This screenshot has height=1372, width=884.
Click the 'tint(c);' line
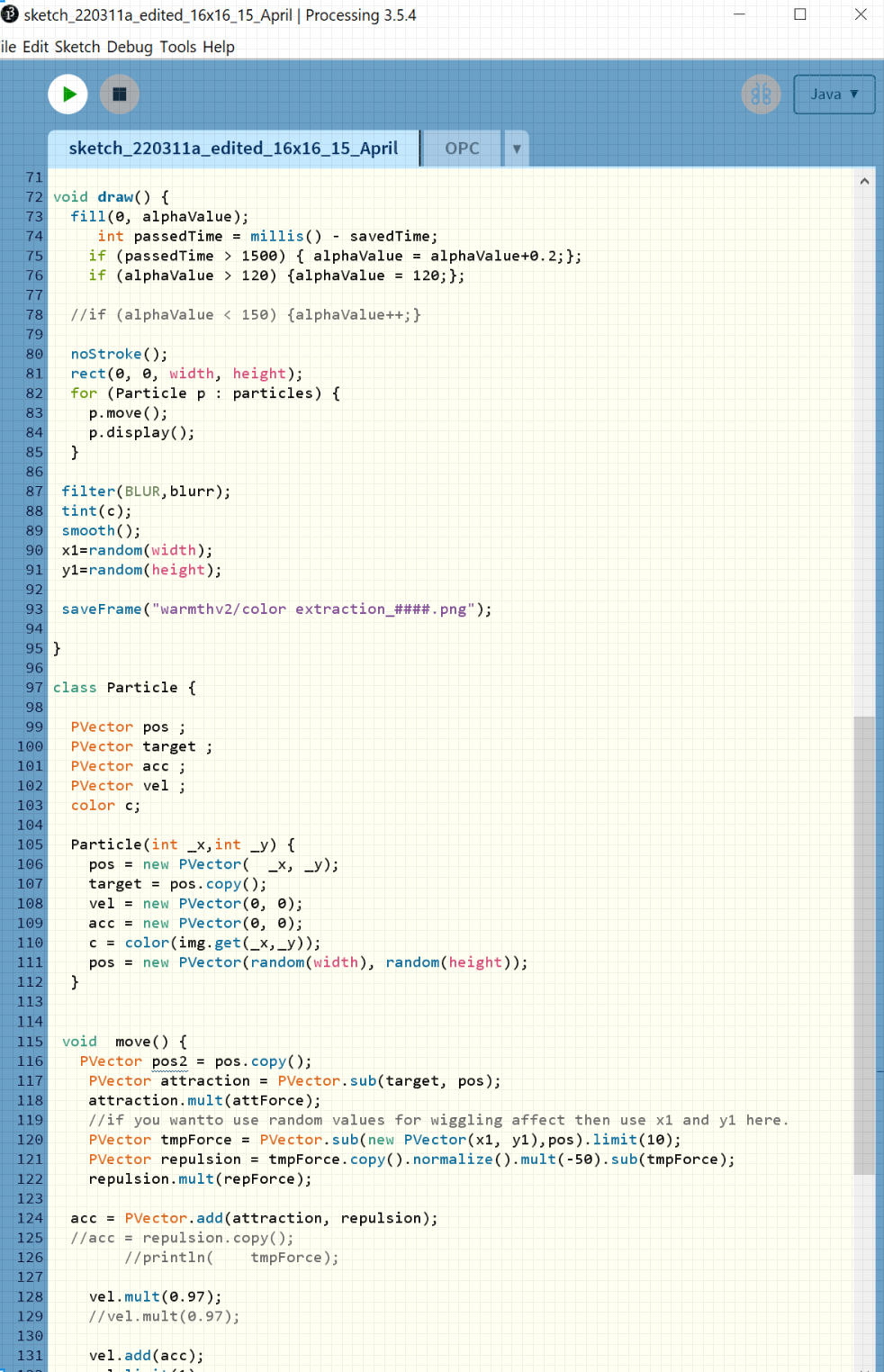point(96,512)
